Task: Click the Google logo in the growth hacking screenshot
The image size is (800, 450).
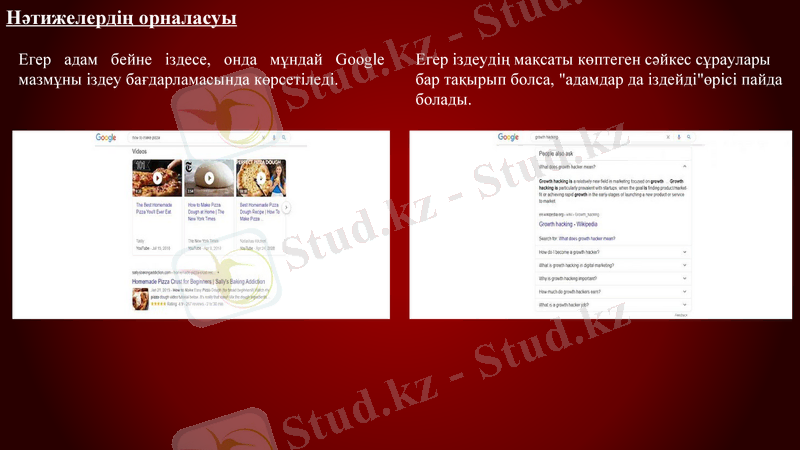Action: [508, 137]
